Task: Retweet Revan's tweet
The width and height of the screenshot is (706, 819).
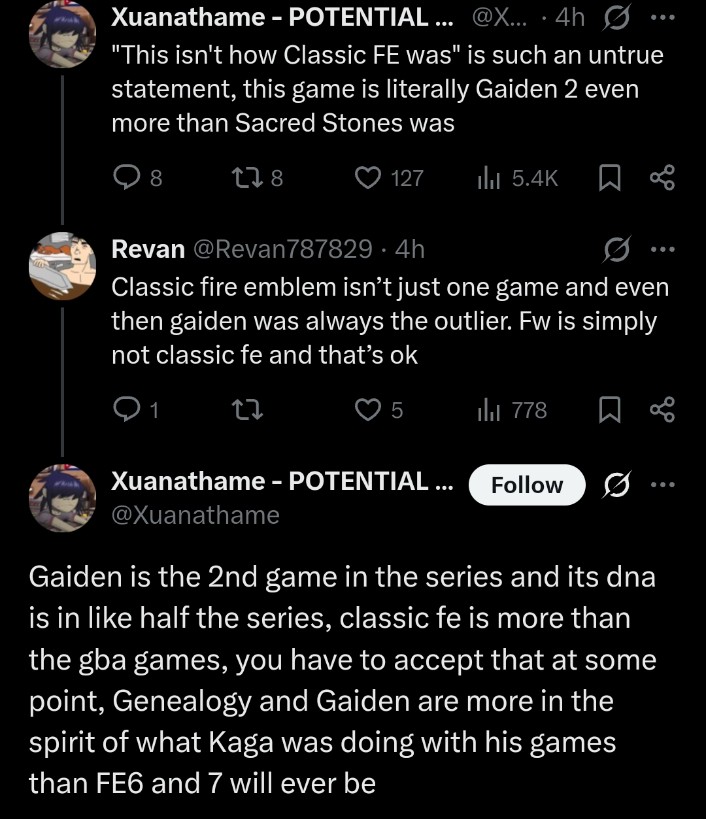Action: pos(248,410)
